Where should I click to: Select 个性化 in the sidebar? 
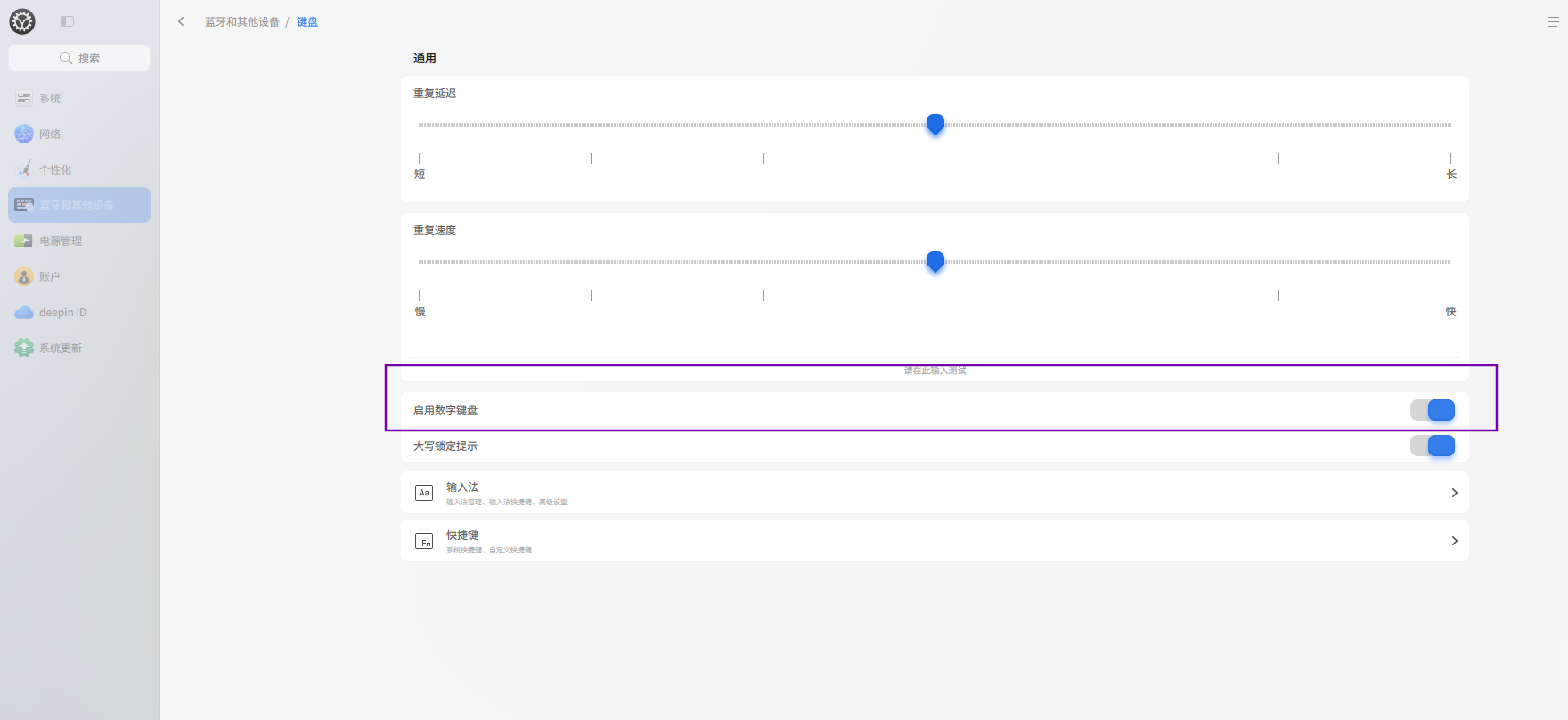pos(79,169)
